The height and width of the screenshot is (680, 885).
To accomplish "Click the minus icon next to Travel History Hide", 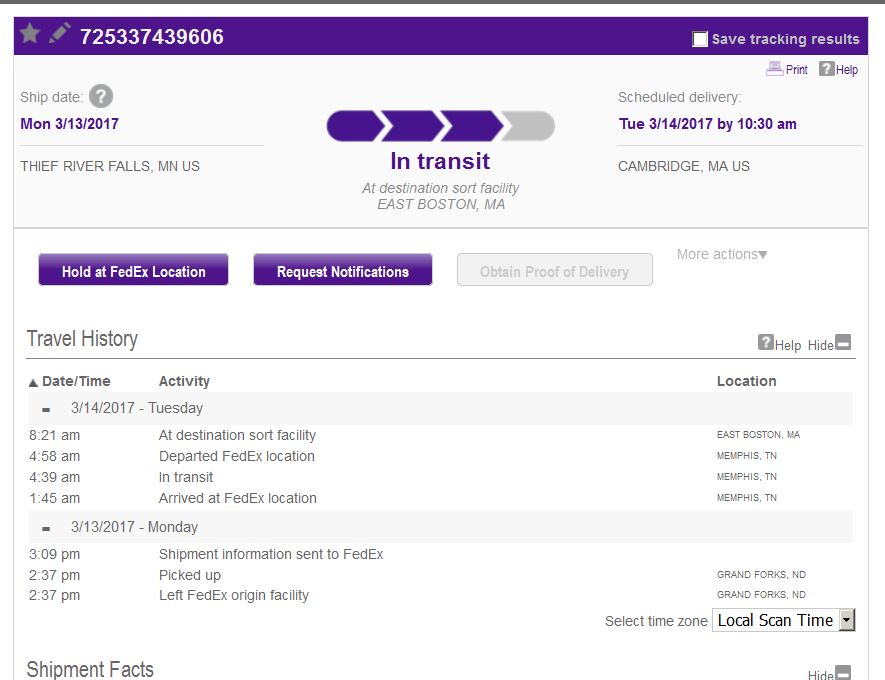I will 843,342.
